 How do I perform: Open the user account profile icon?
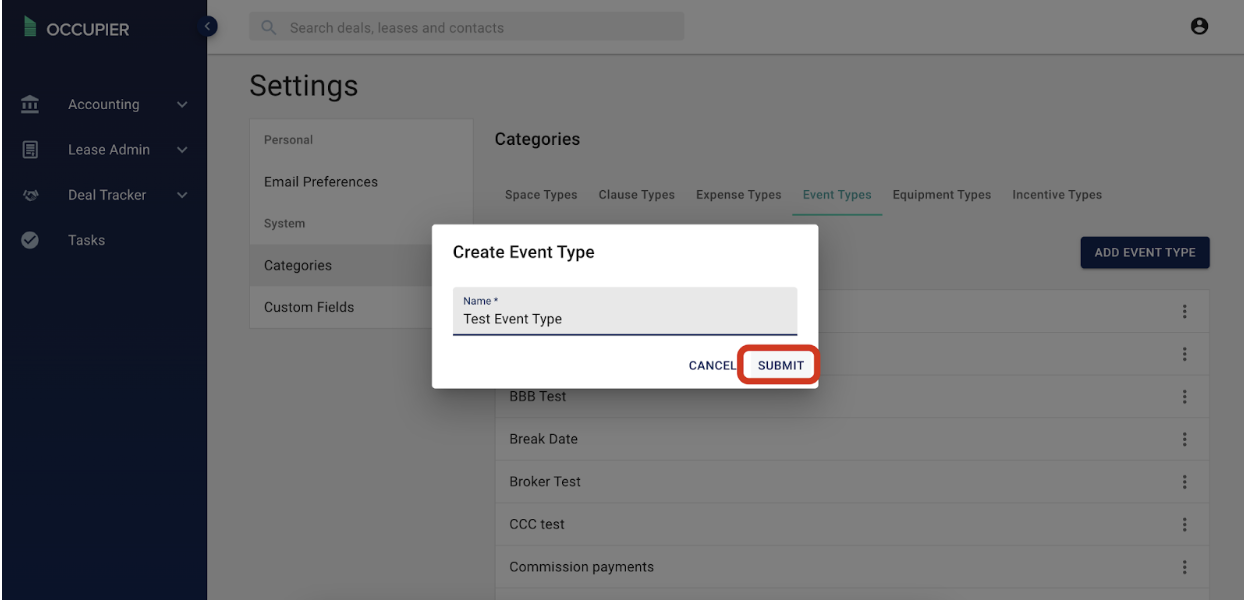(1200, 27)
